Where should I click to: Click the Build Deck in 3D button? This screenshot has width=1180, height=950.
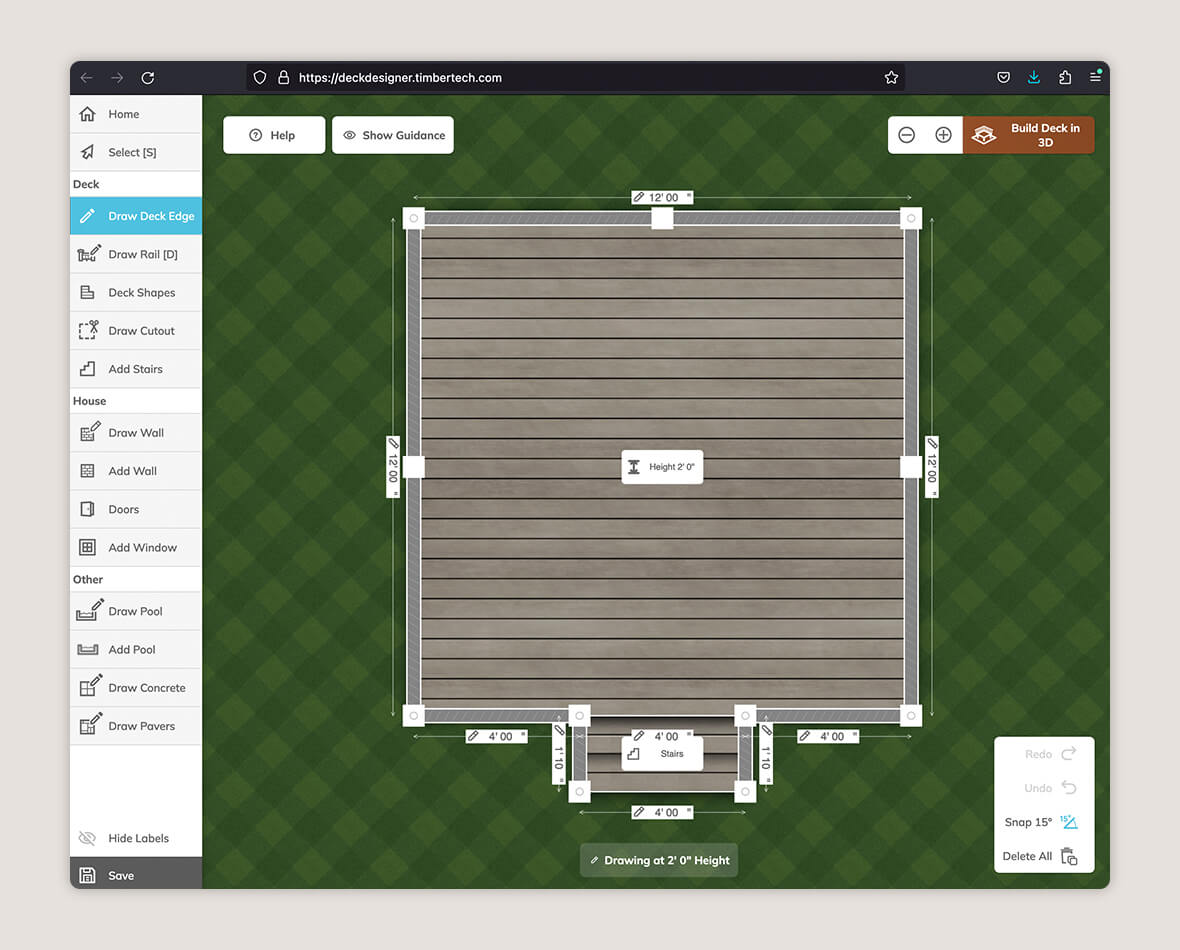tap(1029, 134)
